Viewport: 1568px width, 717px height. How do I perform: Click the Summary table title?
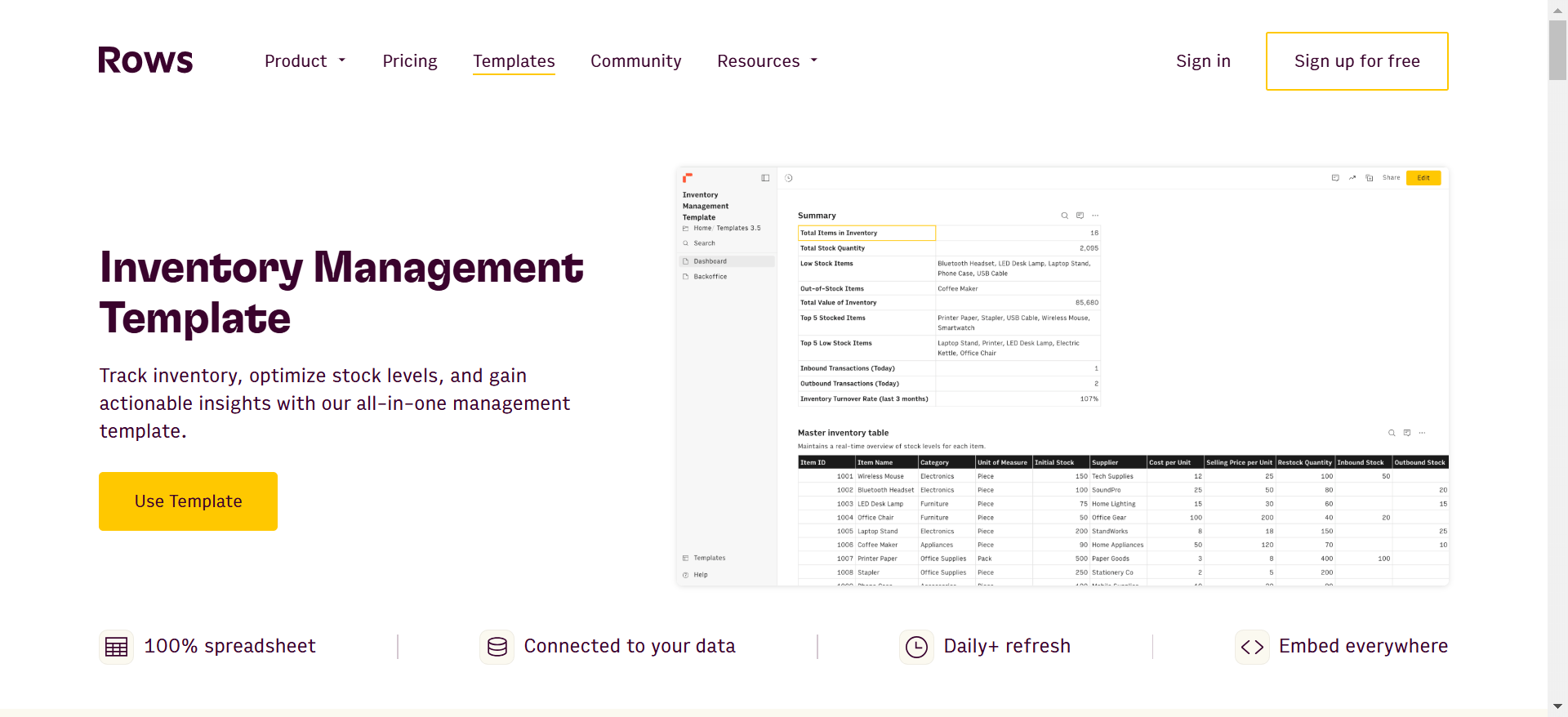tap(817, 216)
